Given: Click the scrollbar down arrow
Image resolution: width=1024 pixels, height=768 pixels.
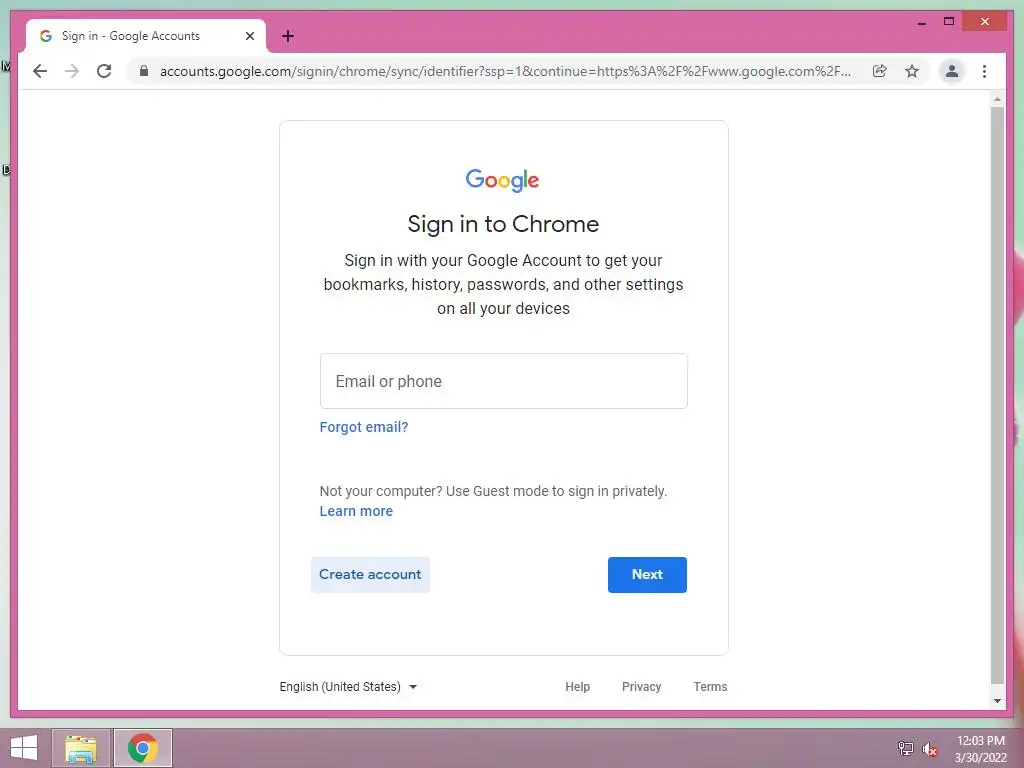Looking at the screenshot, I should point(997,701).
